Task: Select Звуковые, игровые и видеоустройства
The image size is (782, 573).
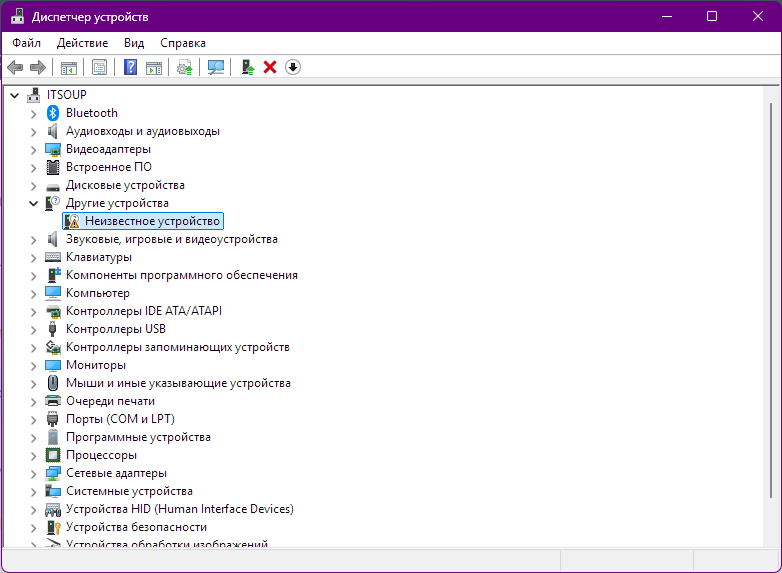Action: pos(172,239)
